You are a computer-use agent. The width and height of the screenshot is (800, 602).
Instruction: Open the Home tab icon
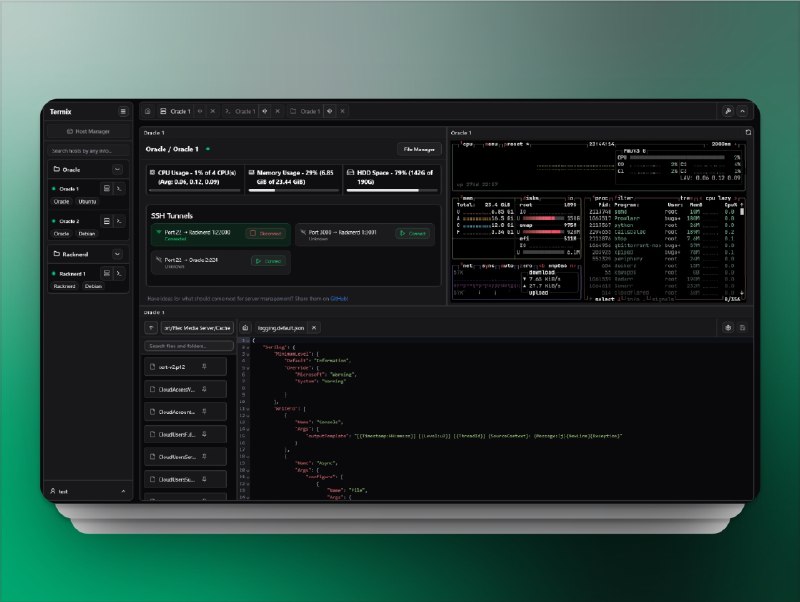148,111
